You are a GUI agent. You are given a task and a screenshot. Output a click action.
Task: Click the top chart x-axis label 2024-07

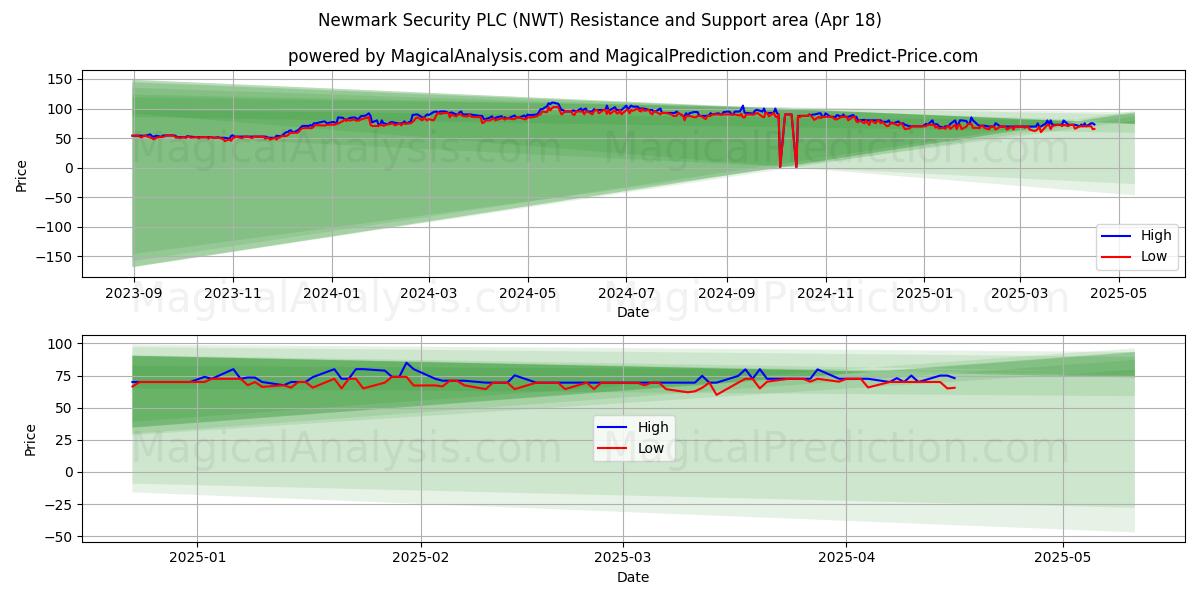tap(626, 293)
